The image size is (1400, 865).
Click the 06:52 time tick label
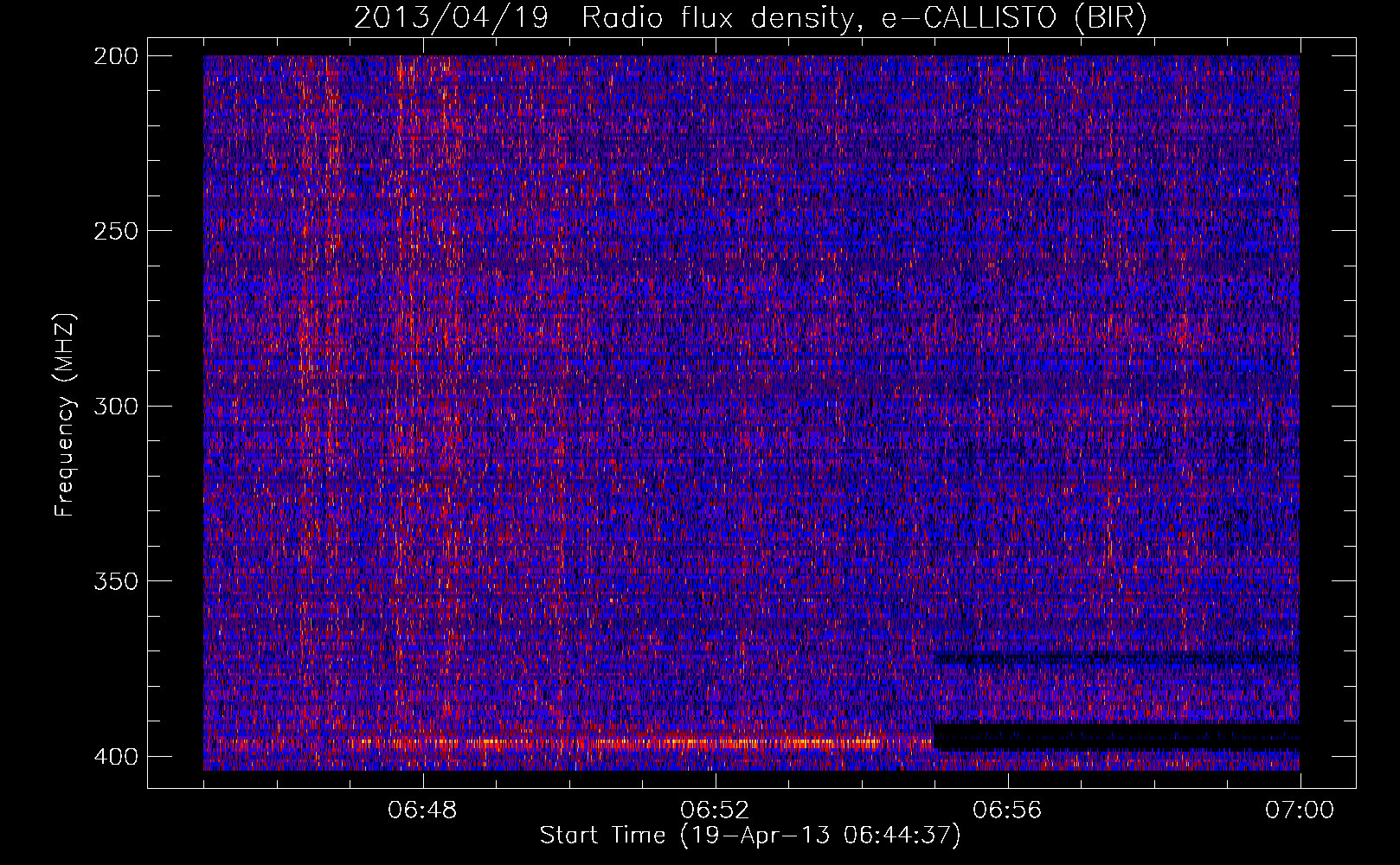tap(715, 811)
